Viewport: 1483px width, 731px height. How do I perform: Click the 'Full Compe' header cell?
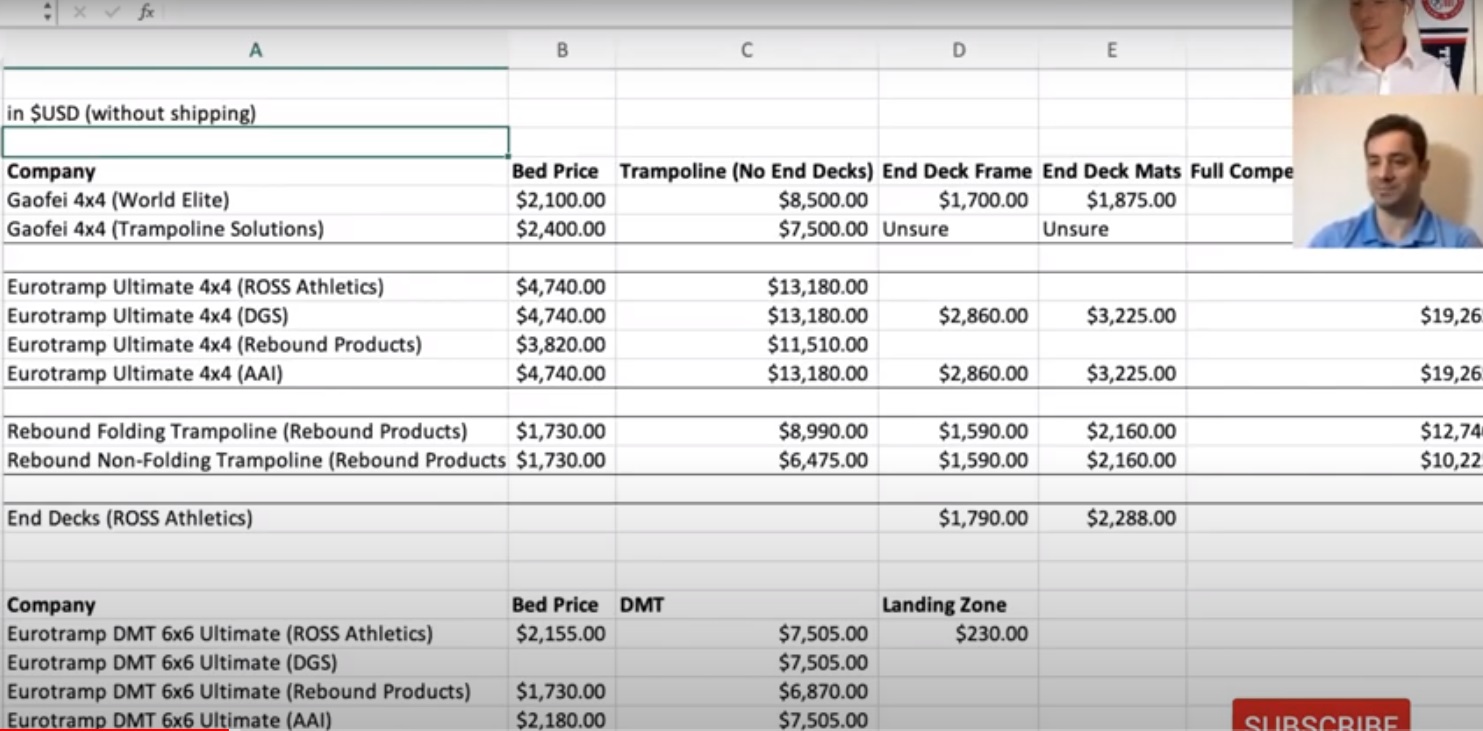click(x=1240, y=171)
